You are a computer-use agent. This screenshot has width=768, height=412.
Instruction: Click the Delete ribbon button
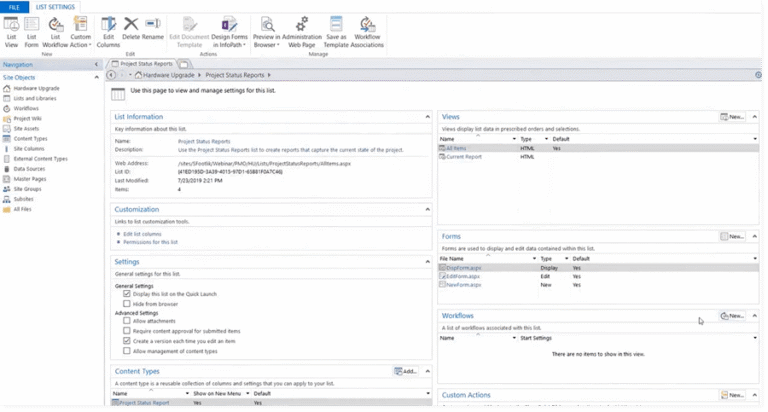(131, 28)
